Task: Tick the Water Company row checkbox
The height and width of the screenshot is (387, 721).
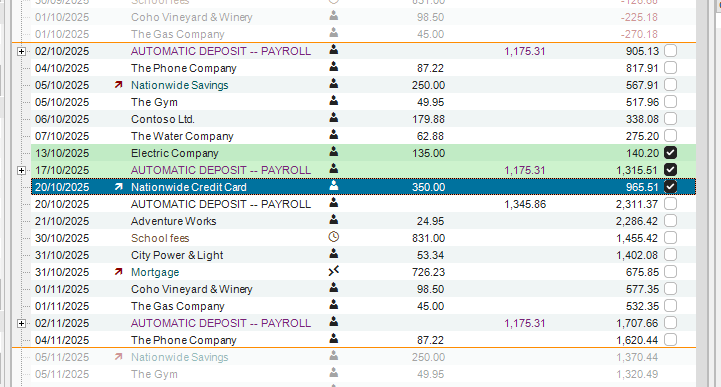Action: (x=670, y=136)
